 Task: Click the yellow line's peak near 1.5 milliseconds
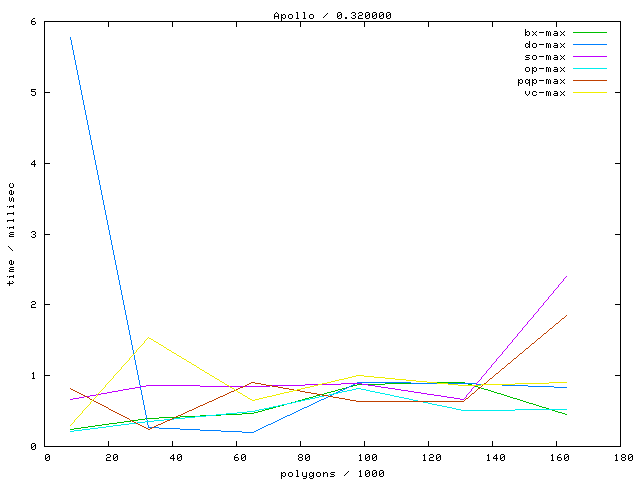(x=149, y=337)
